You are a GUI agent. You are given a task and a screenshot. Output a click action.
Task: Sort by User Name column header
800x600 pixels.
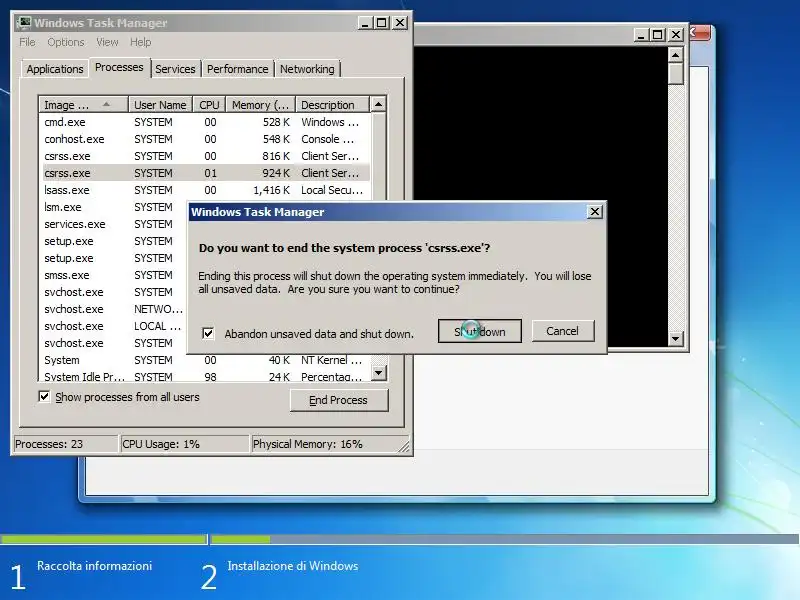pyautogui.click(x=160, y=105)
